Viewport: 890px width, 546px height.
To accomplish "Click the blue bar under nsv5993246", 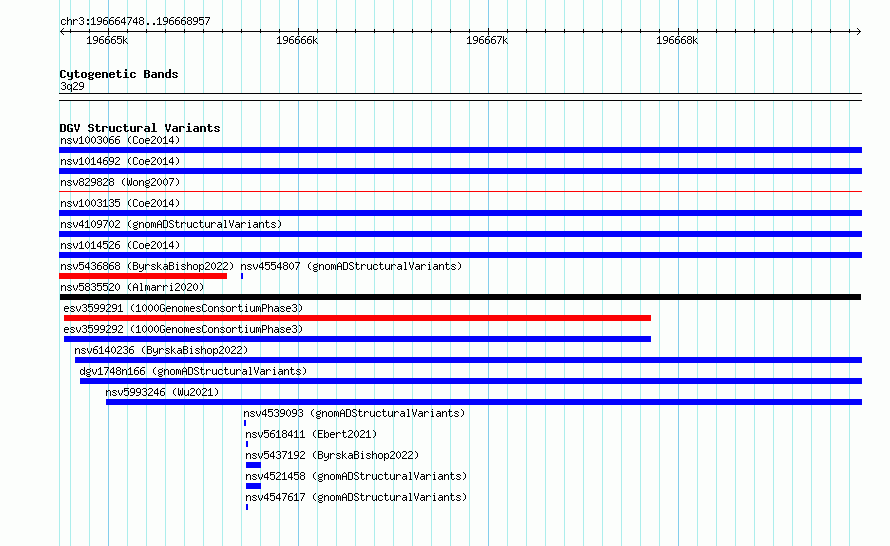I will pyautogui.click(x=484, y=402).
